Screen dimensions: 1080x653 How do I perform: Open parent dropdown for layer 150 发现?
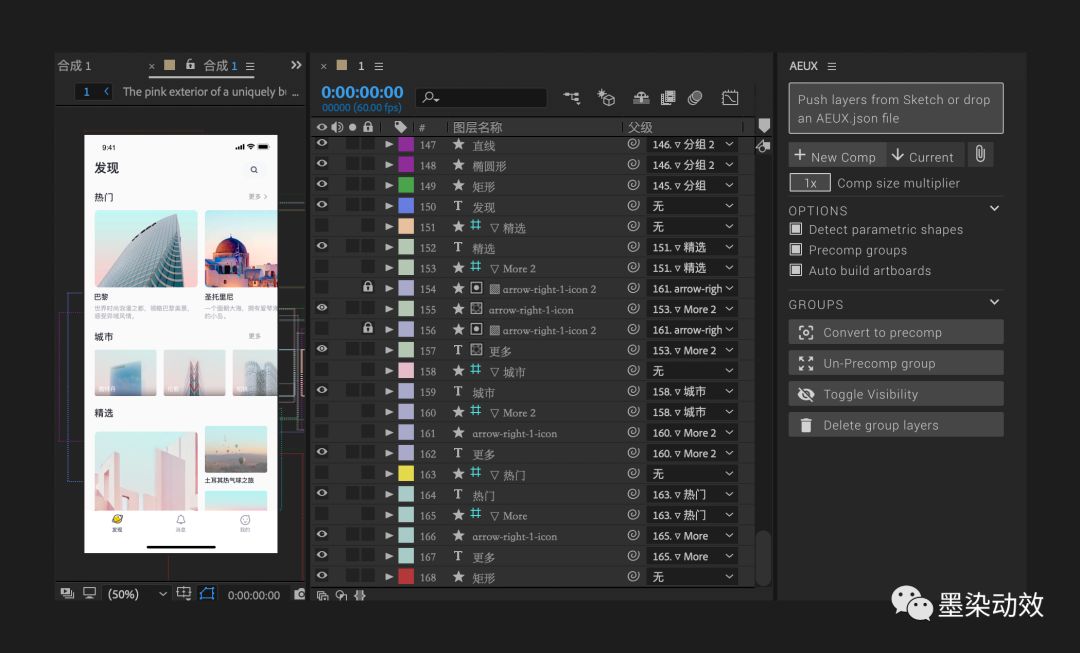pyautogui.click(x=692, y=206)
